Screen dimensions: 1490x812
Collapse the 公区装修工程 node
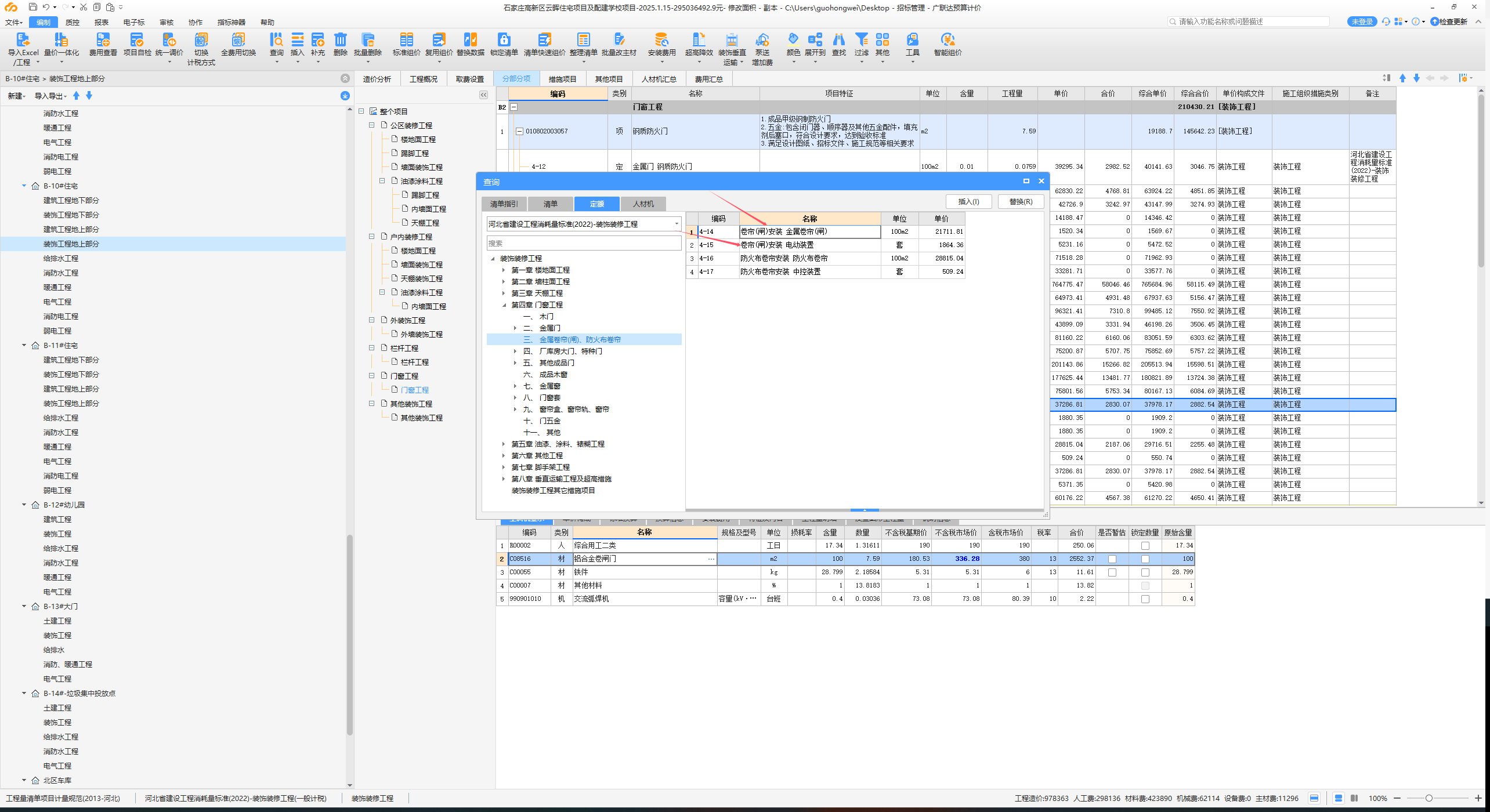[x=372, y=125]
